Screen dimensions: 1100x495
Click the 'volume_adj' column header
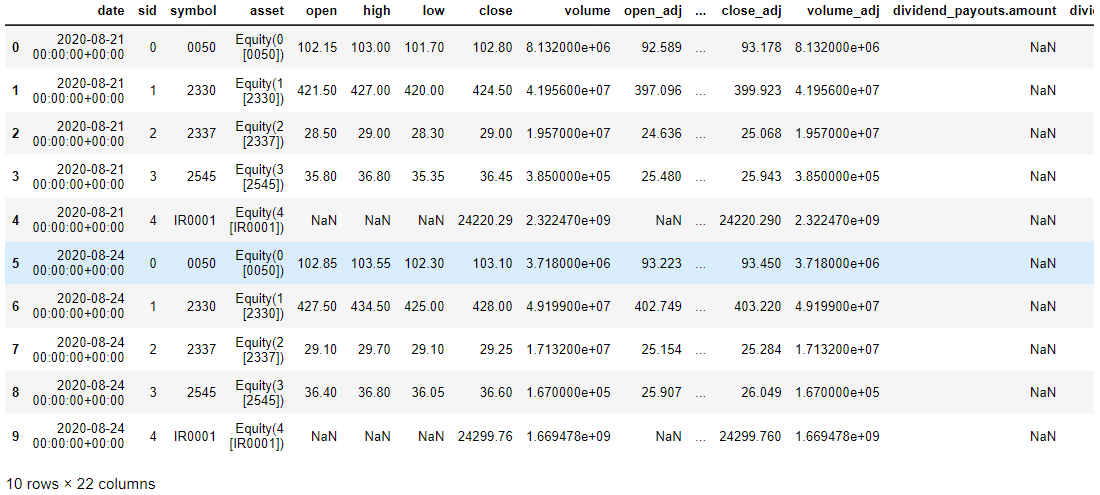[x=841, y=11]
